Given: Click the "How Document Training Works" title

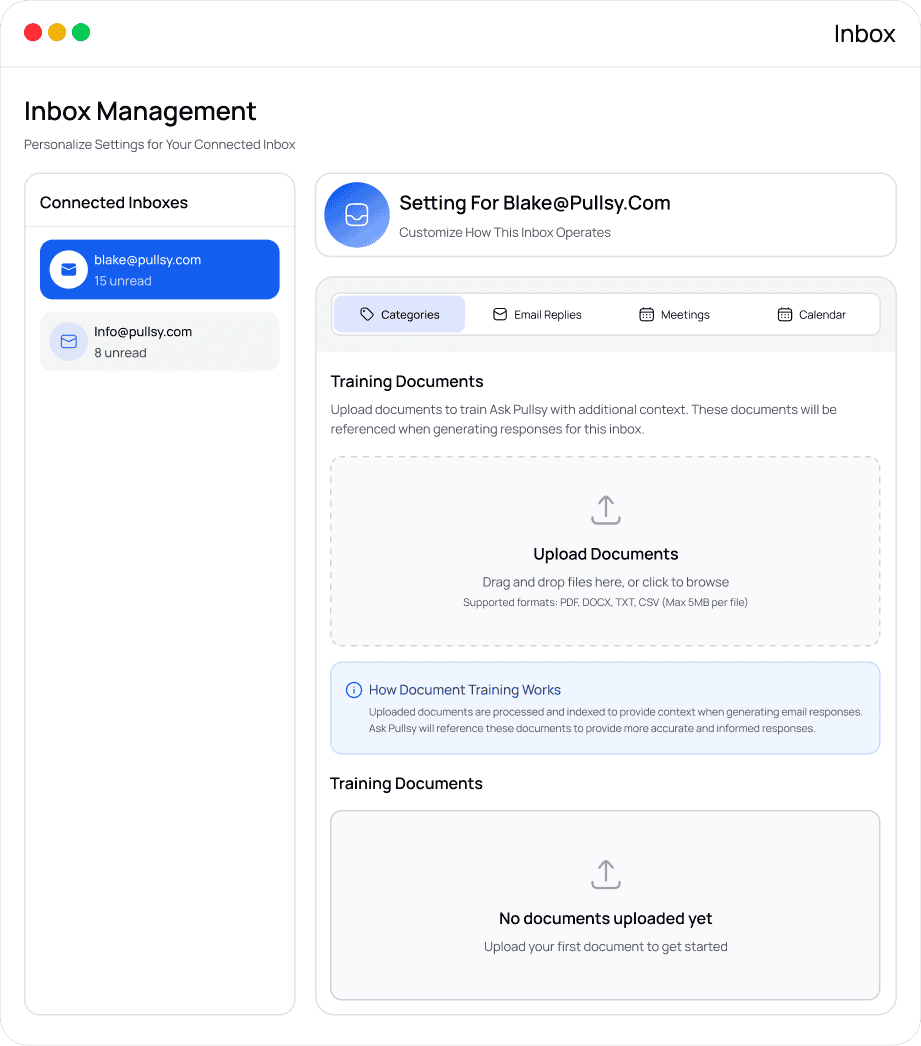Looking at the screenshot, I should (x=465, y=690).
